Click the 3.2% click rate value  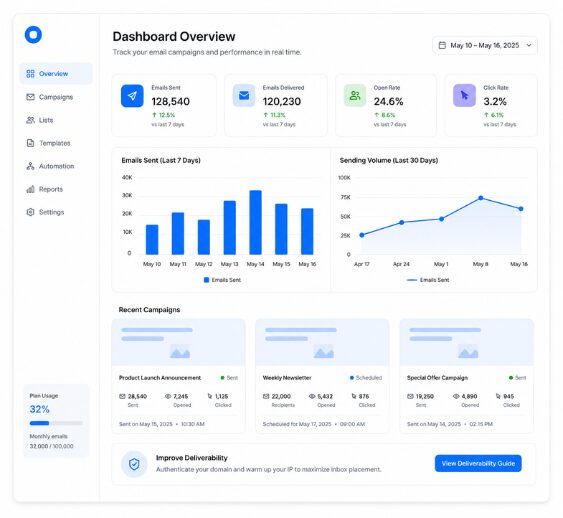(495, 102)
